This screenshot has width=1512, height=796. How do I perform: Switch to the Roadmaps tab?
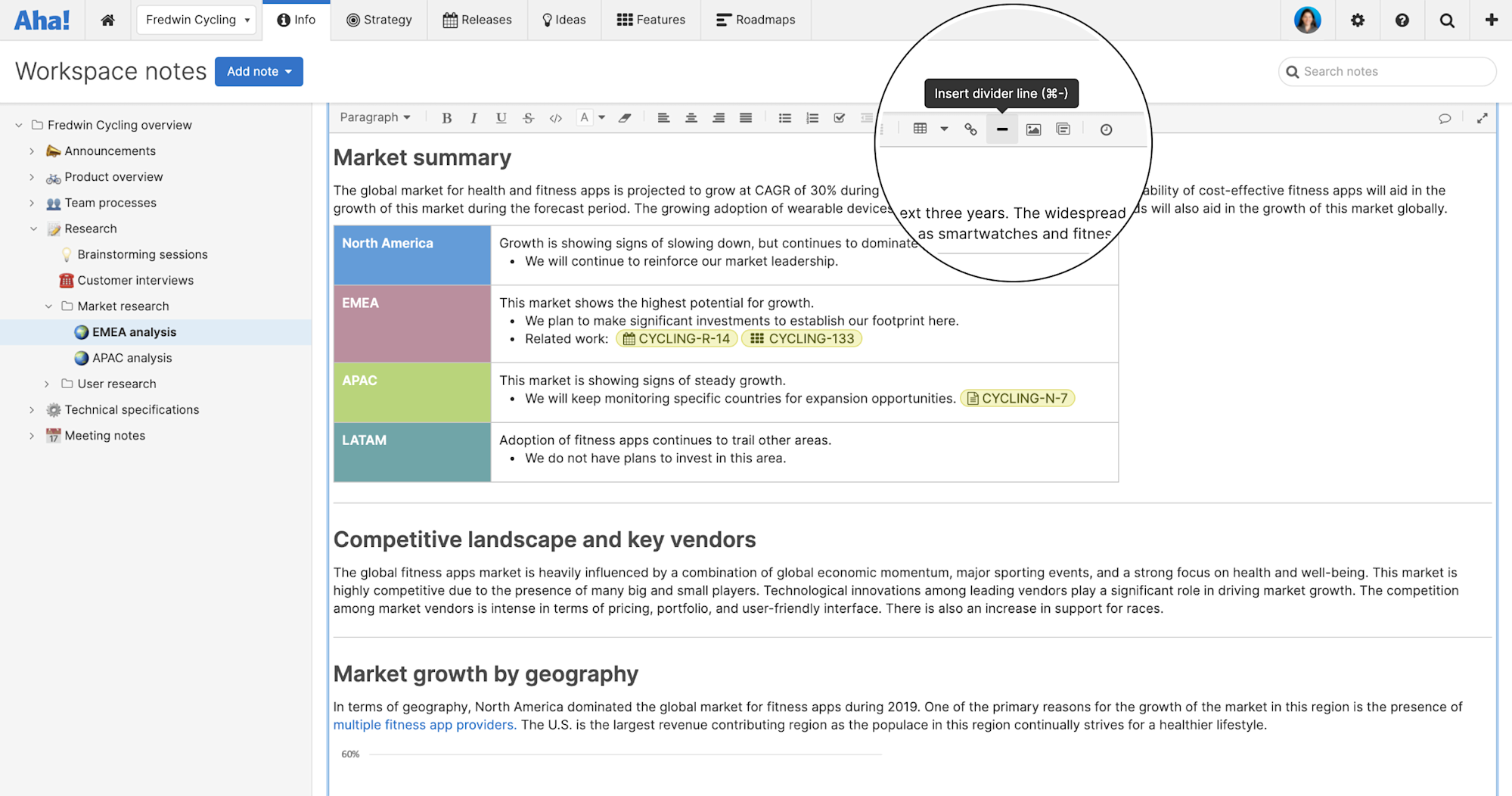(x=756, y=20)
